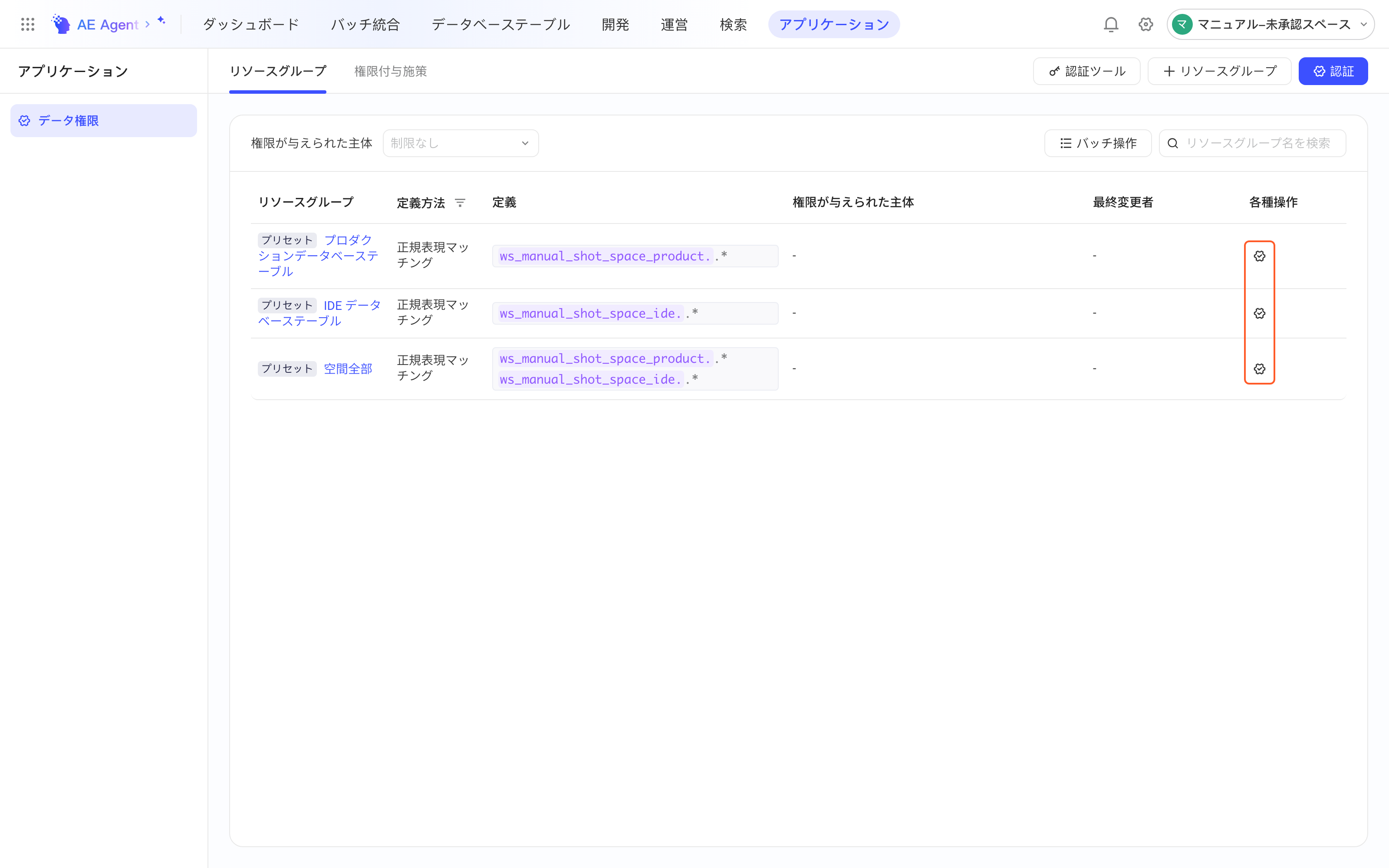The height and width of the screenshot is (868, 1389).
Task: Open settings gear icon in header
Action: pyautogui.click(x=1145, y=24)
